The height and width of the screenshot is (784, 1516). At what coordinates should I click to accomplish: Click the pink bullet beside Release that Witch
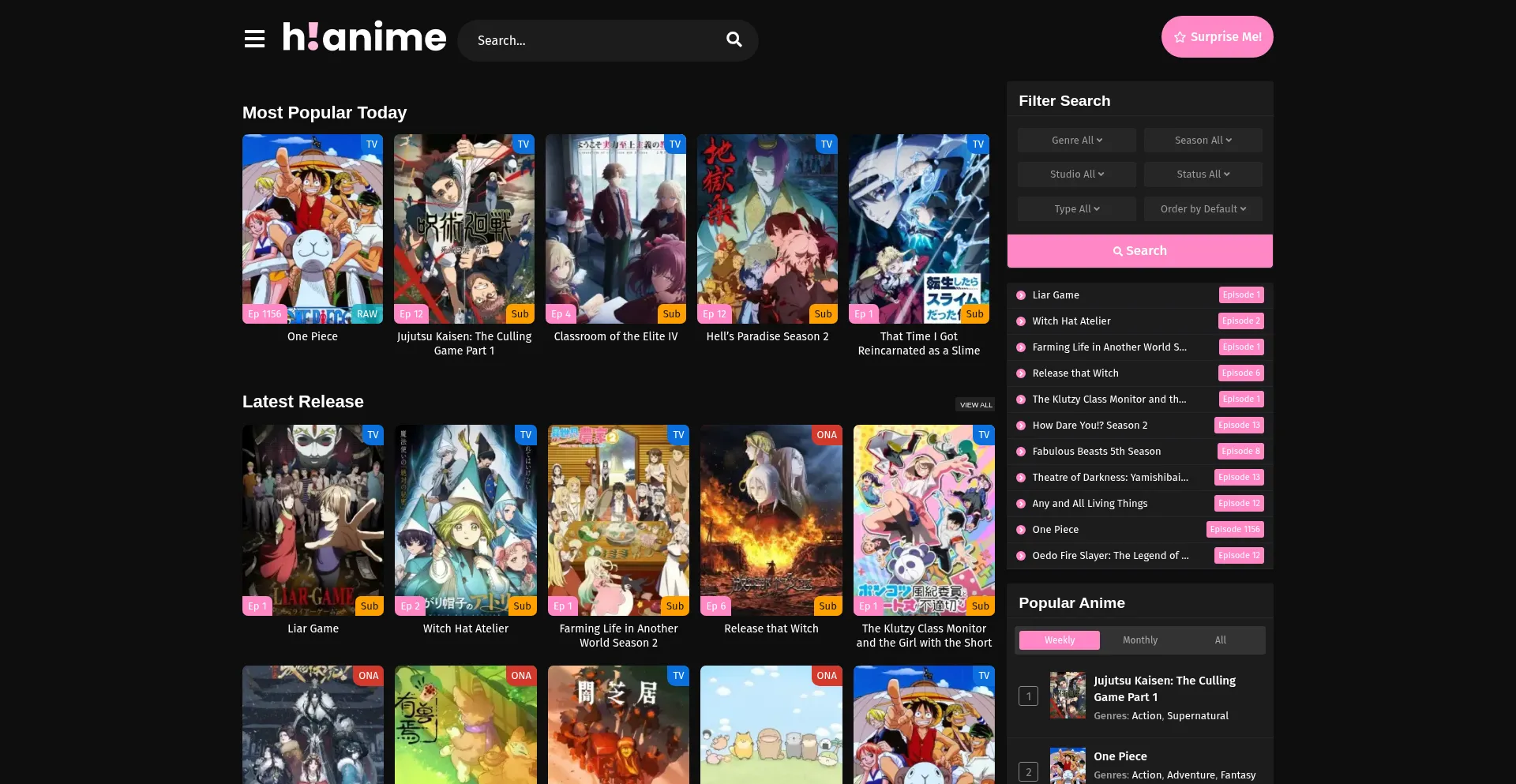tap(1021, 373)
